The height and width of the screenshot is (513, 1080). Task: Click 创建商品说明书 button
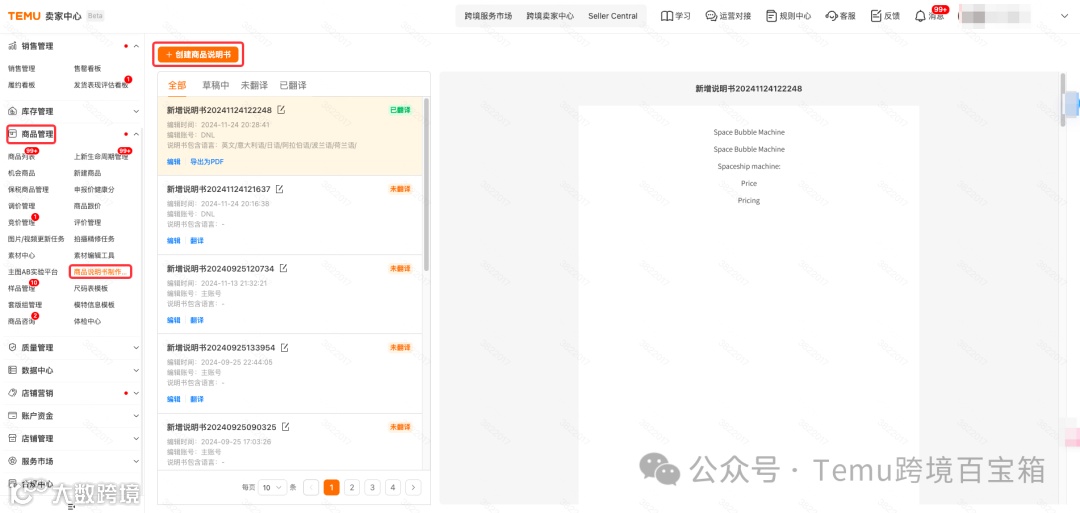pyautogui.click(x=198, y=54)
